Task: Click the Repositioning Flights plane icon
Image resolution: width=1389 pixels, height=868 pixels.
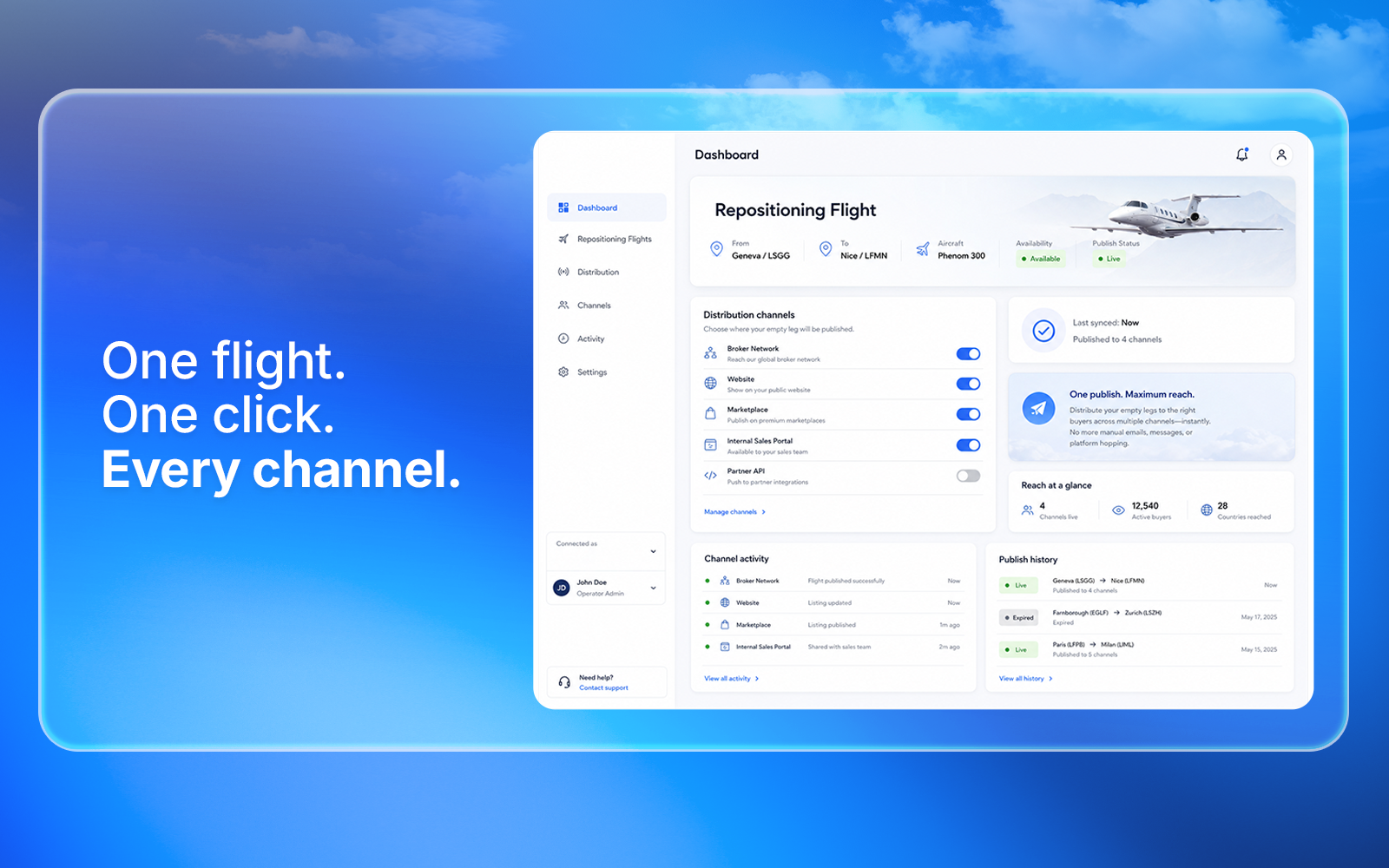Action: tap(563, 239)
